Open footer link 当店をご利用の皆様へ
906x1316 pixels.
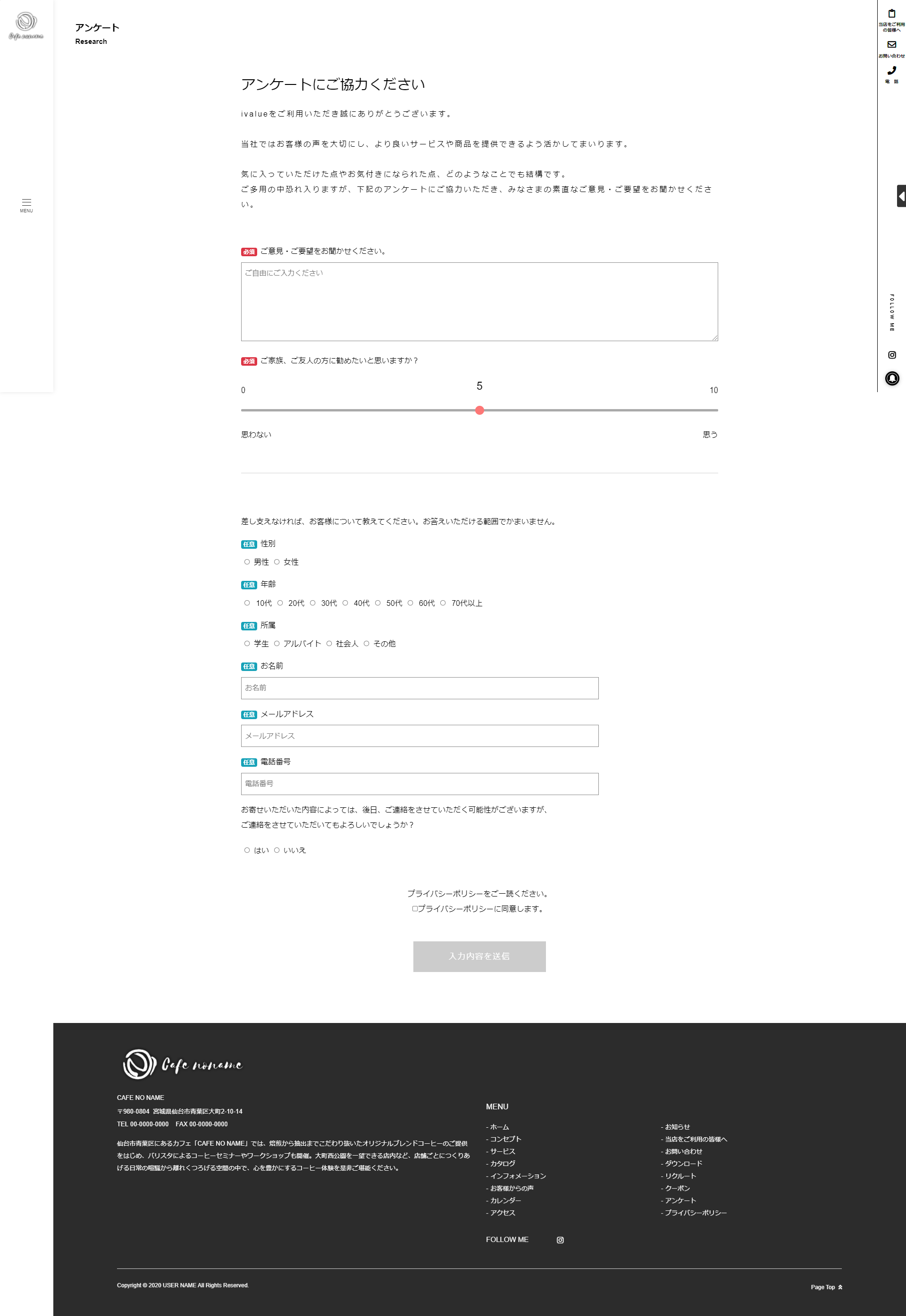point(694,1139)
